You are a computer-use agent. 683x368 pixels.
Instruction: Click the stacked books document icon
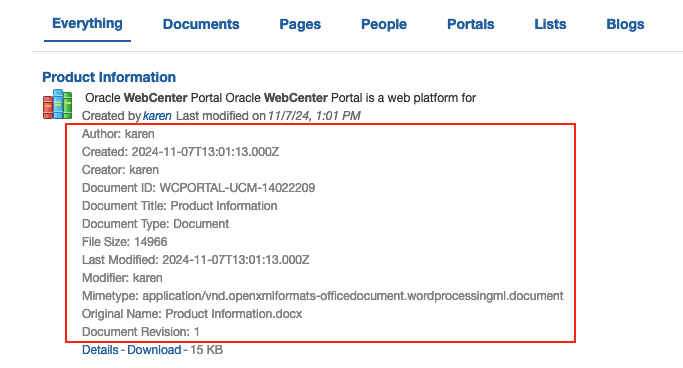(57, 104)
